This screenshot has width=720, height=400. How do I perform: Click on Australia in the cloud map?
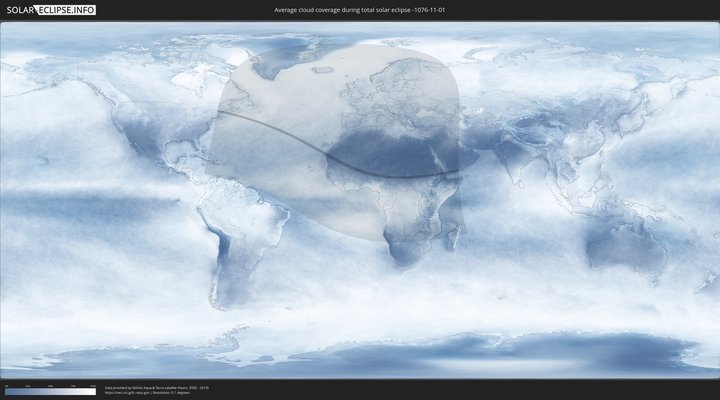pos(625,247)
